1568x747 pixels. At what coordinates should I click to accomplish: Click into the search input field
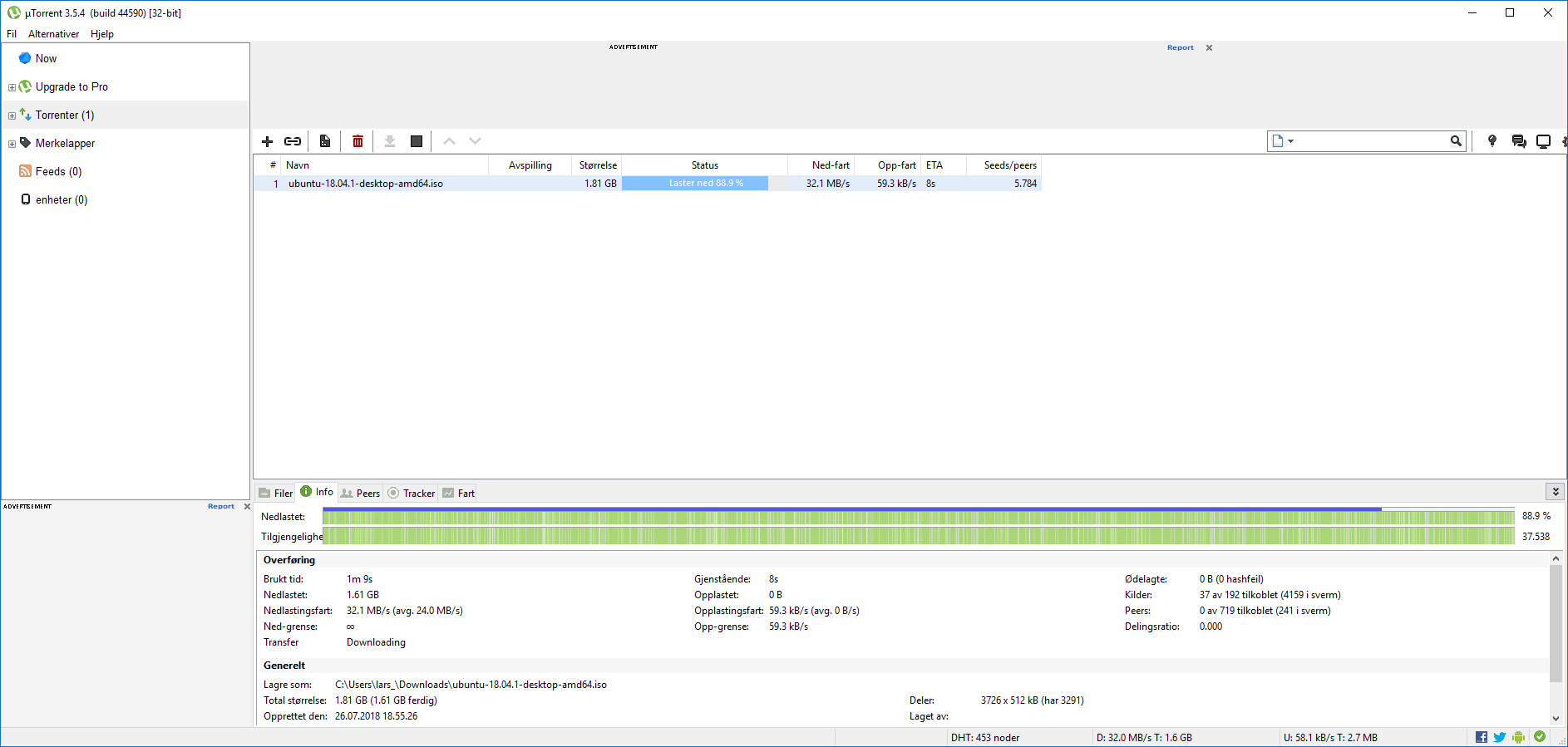(1372, 141)
